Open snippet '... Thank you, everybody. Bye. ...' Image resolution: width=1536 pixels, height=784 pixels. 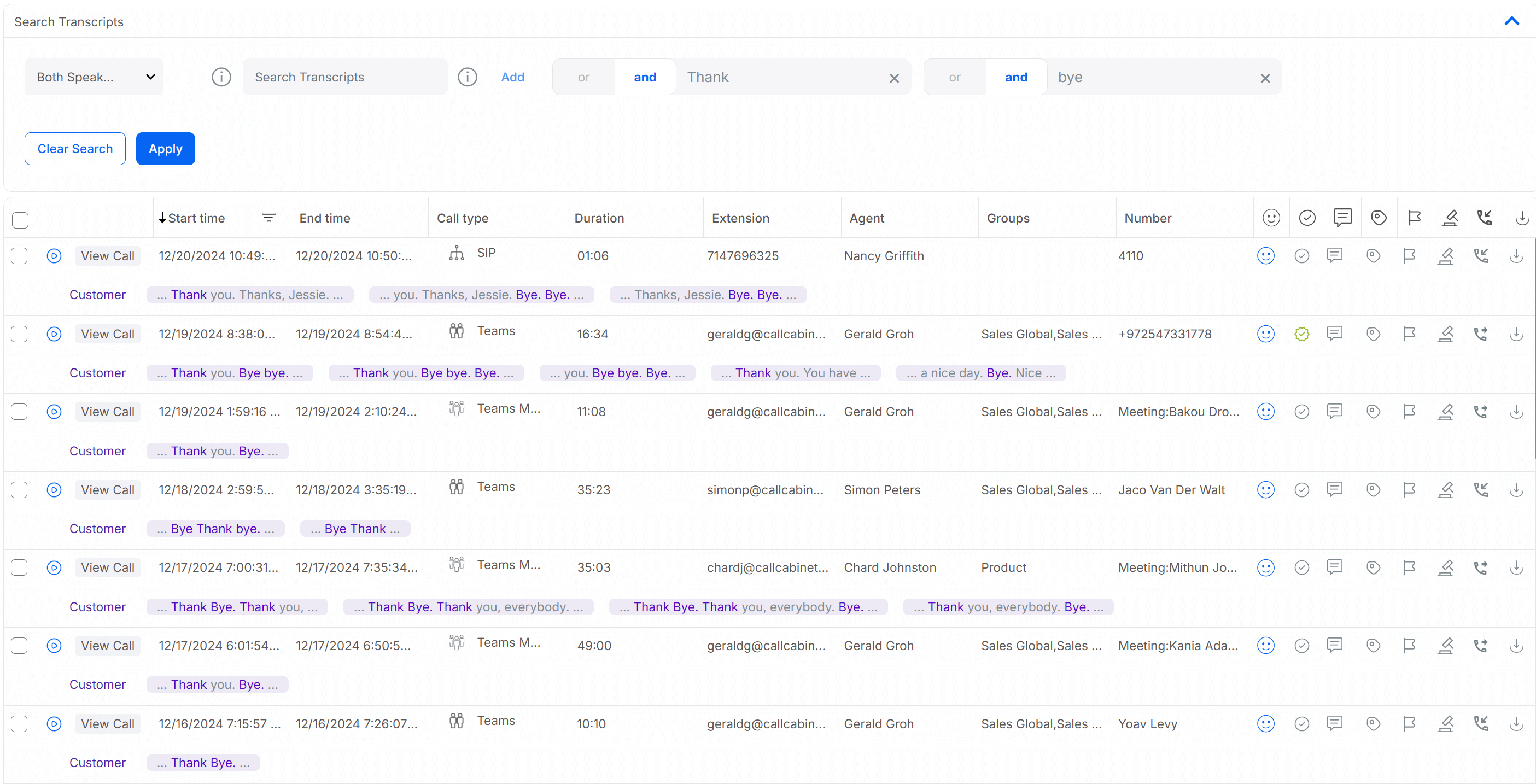pyautogui.click(x=1008, y=607)
